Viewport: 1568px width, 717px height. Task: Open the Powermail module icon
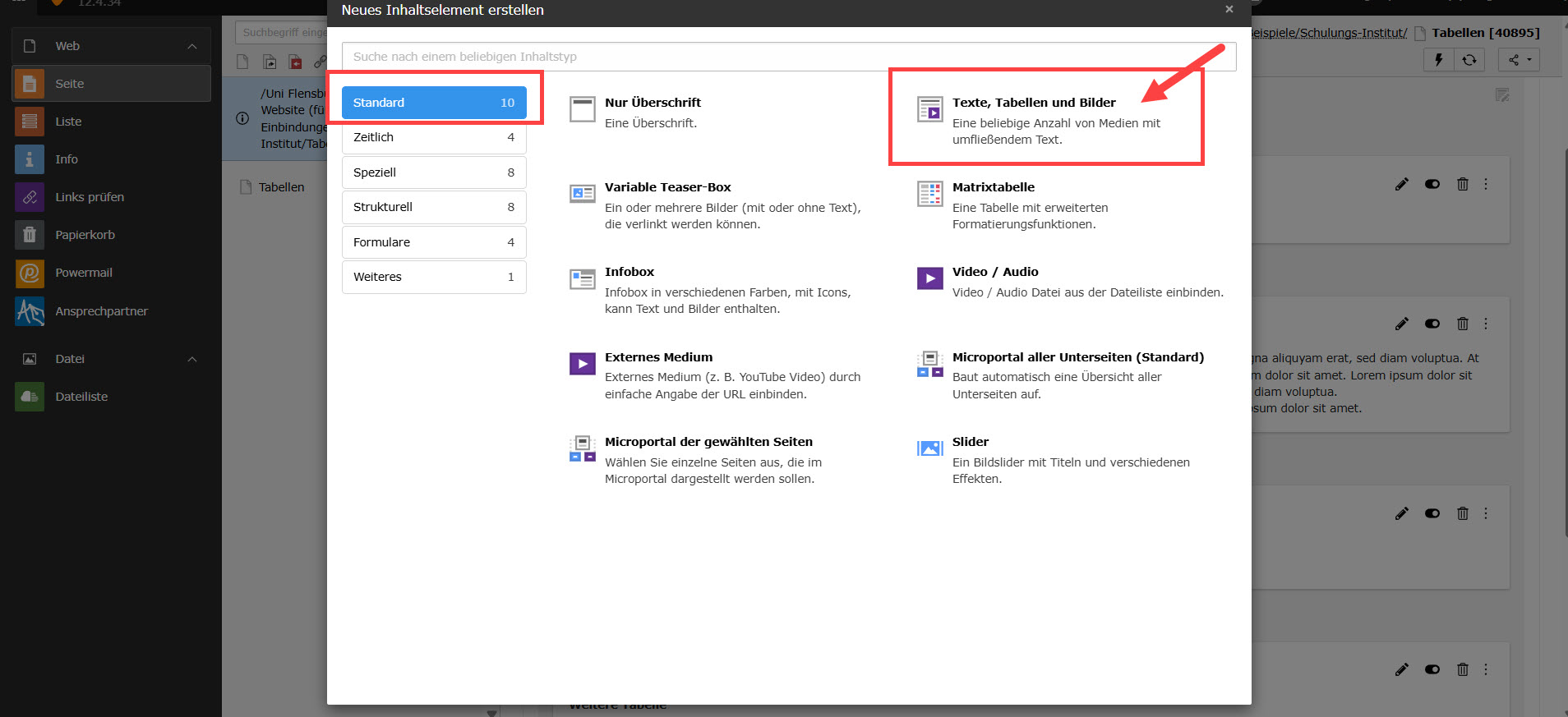(30, 273)
